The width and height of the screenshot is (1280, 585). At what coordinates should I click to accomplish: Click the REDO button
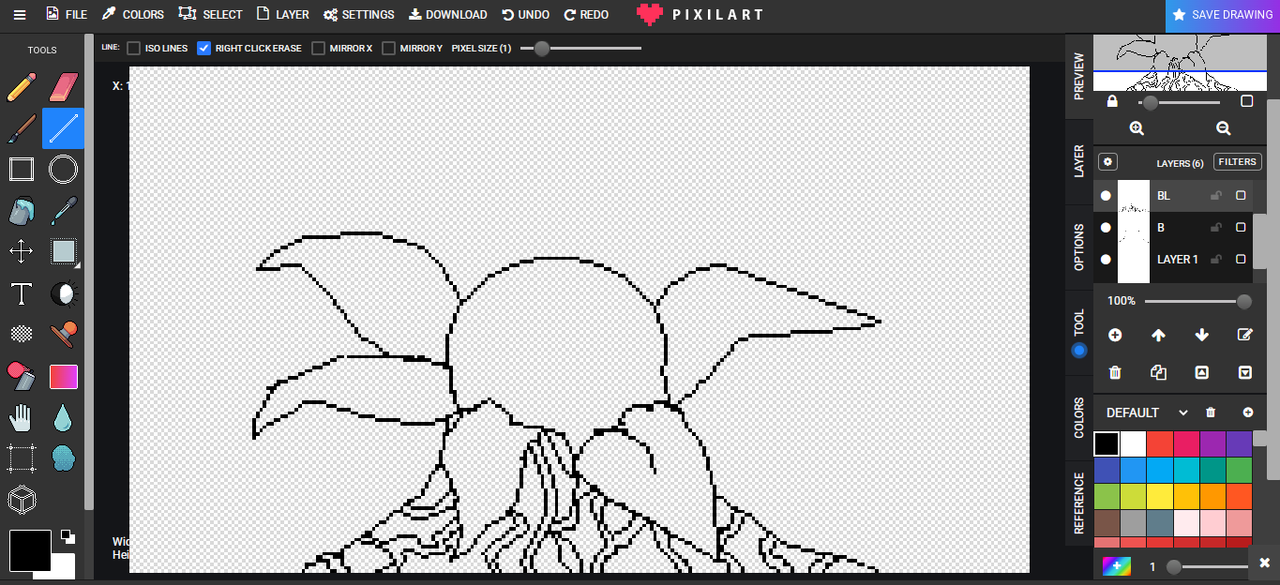coord(586,15)
